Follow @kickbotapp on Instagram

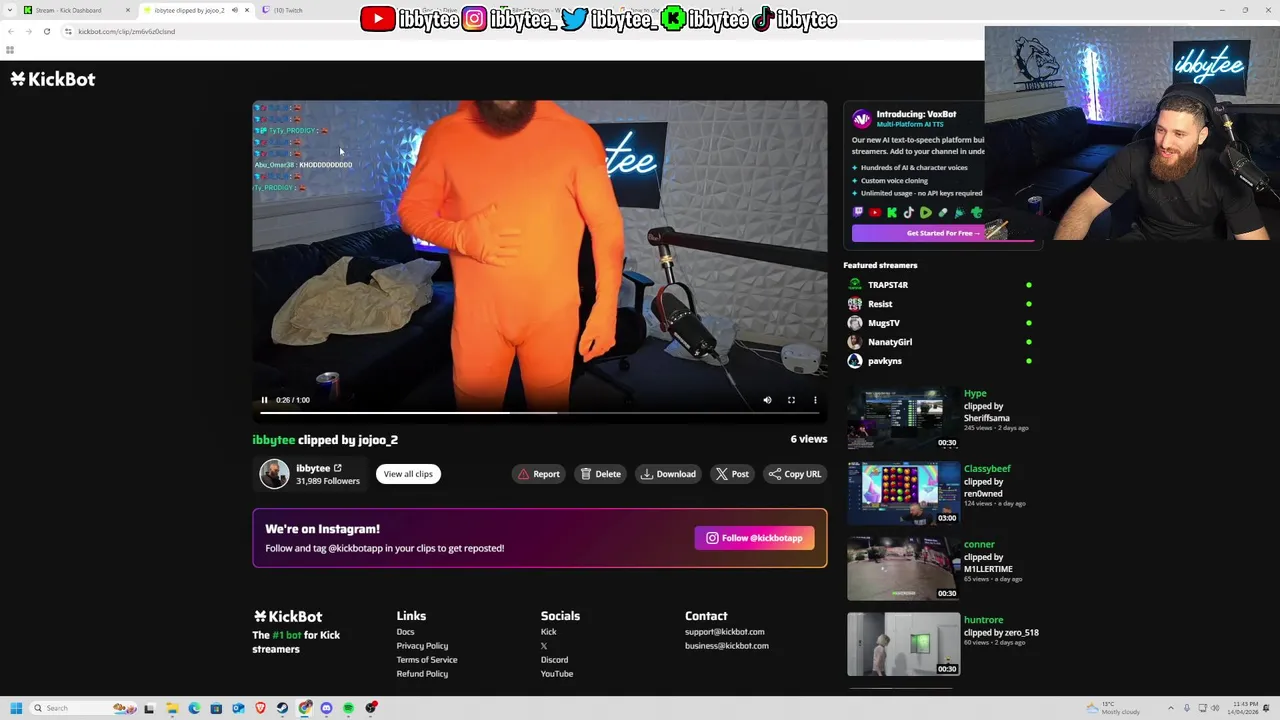(754, 538)
